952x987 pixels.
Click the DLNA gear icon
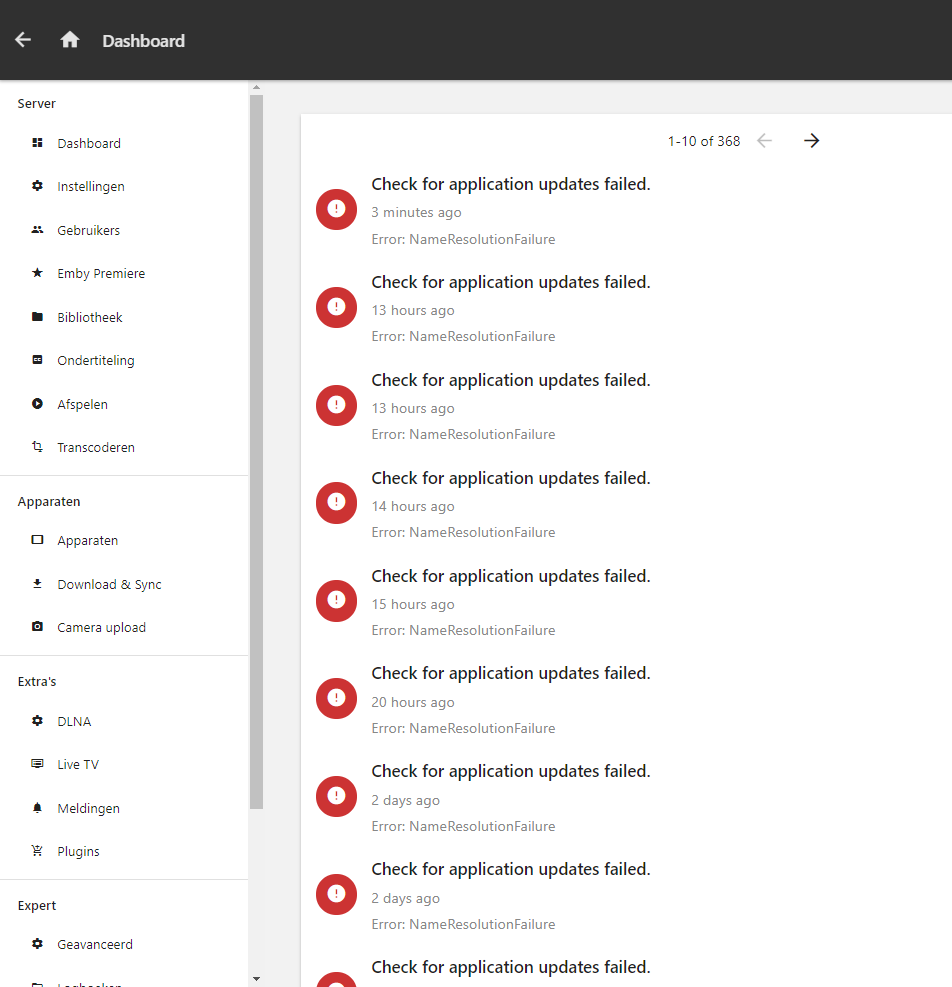37,721
